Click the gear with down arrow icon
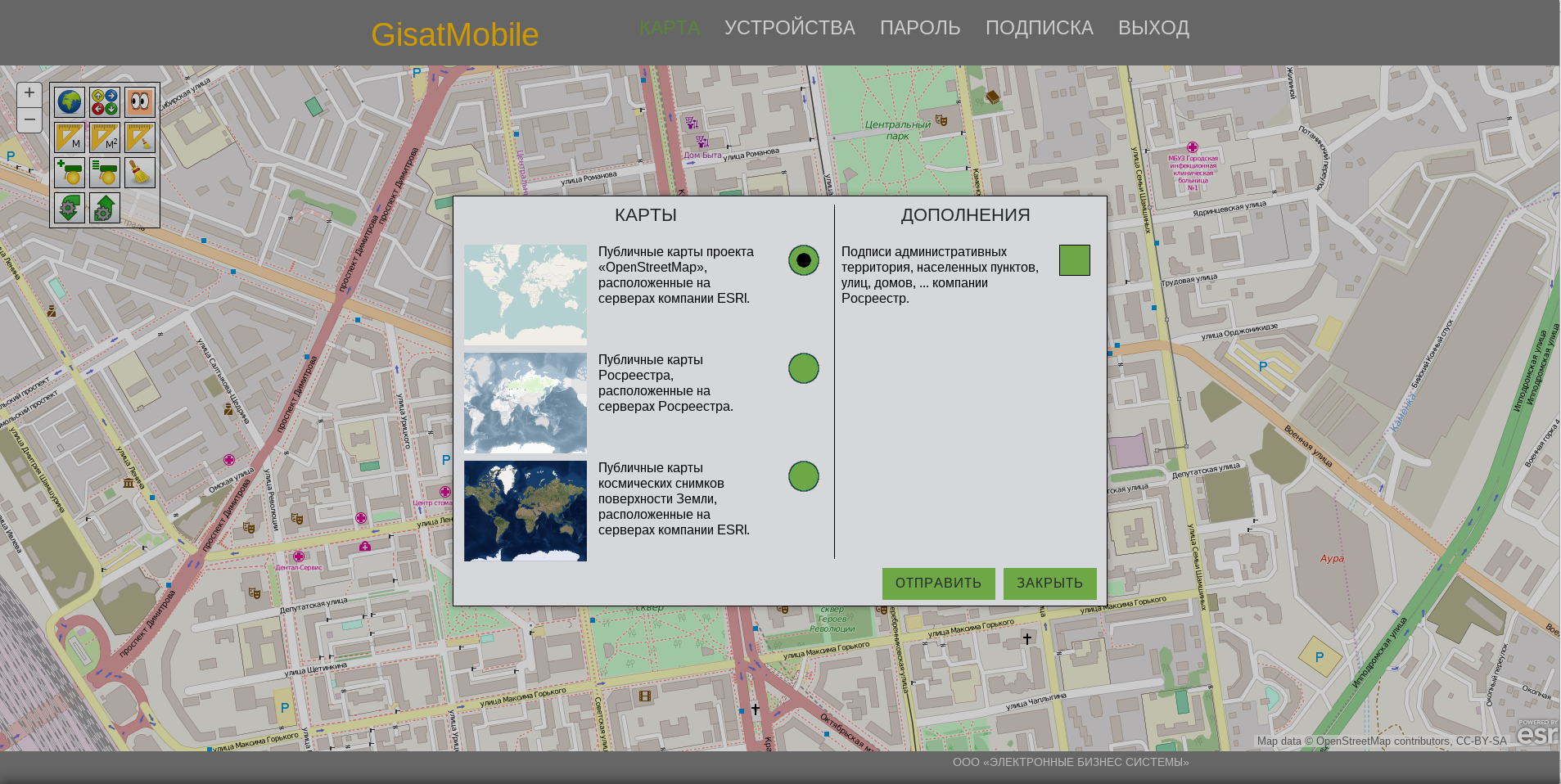 pyautogui.click(x=70, y=208)
